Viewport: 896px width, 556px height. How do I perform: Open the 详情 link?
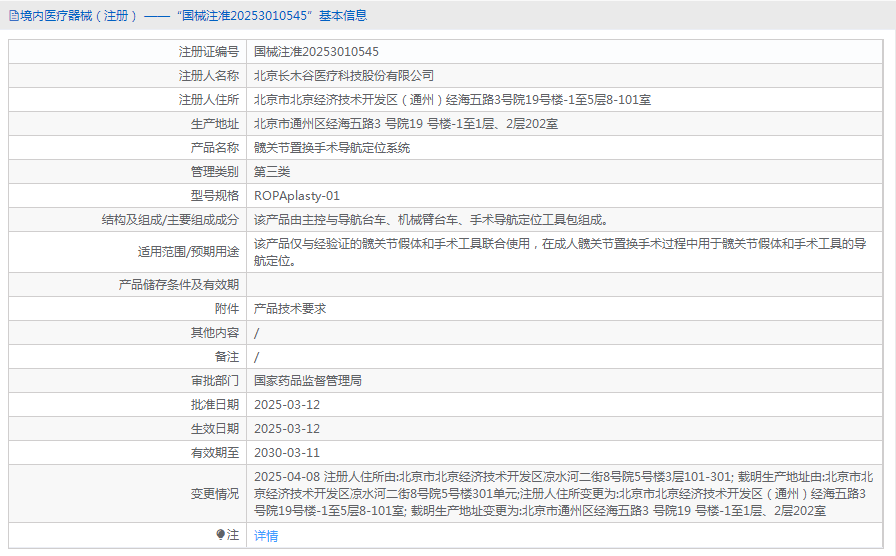266,535
